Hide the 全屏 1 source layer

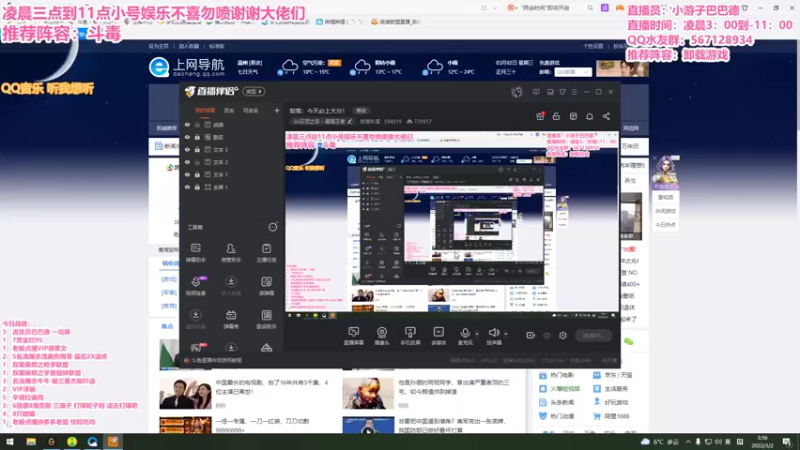[x=187, y=187]
